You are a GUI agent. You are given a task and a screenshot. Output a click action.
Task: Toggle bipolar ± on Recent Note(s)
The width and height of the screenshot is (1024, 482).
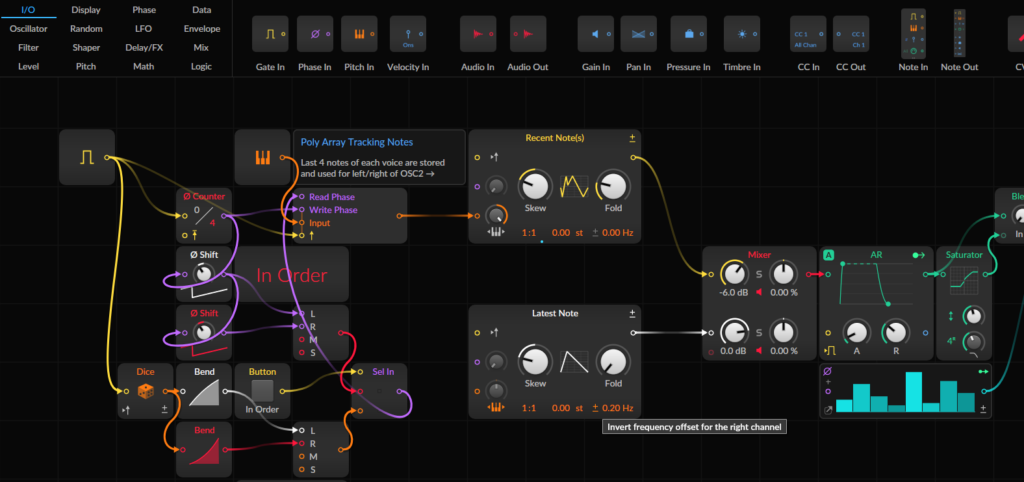[632, 138]
